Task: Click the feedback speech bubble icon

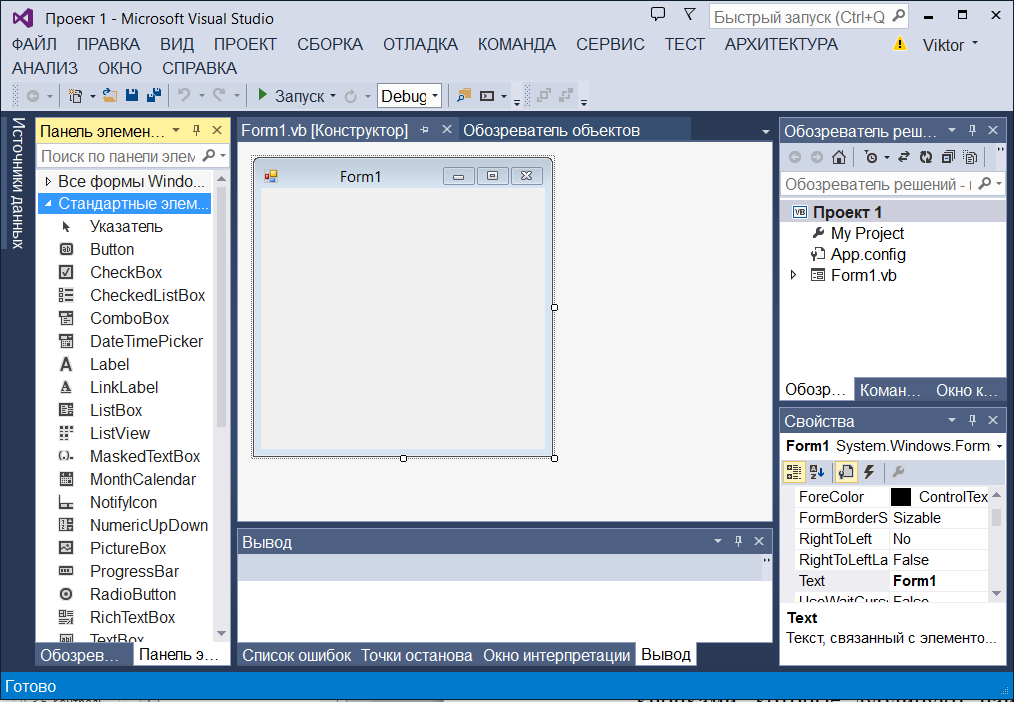Action: [658, 14]
